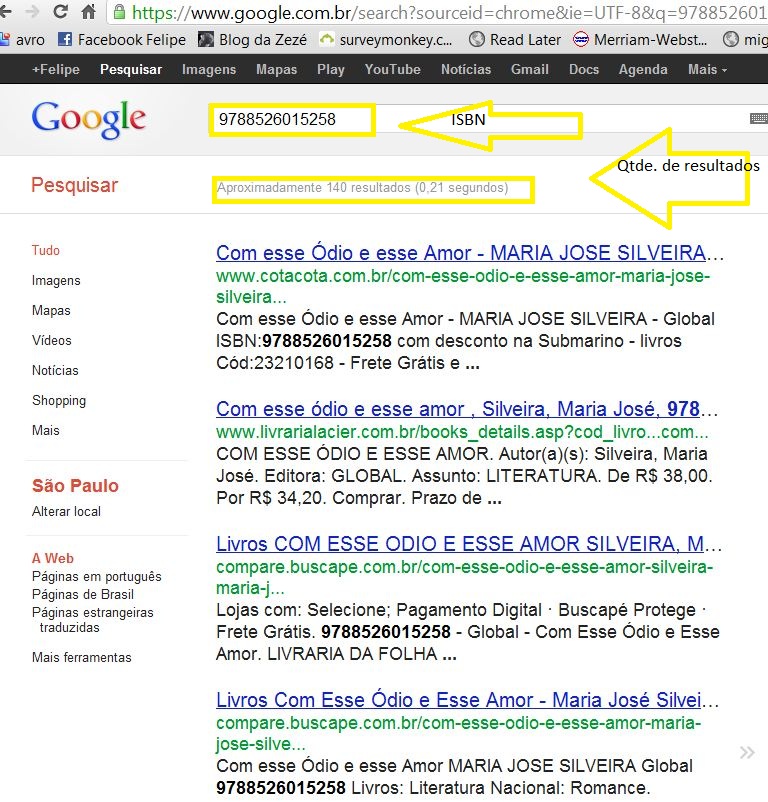Select Pesquisar in the black Google bar
The height and width of the screenshot is (802, 768).
tap(131, 70)
